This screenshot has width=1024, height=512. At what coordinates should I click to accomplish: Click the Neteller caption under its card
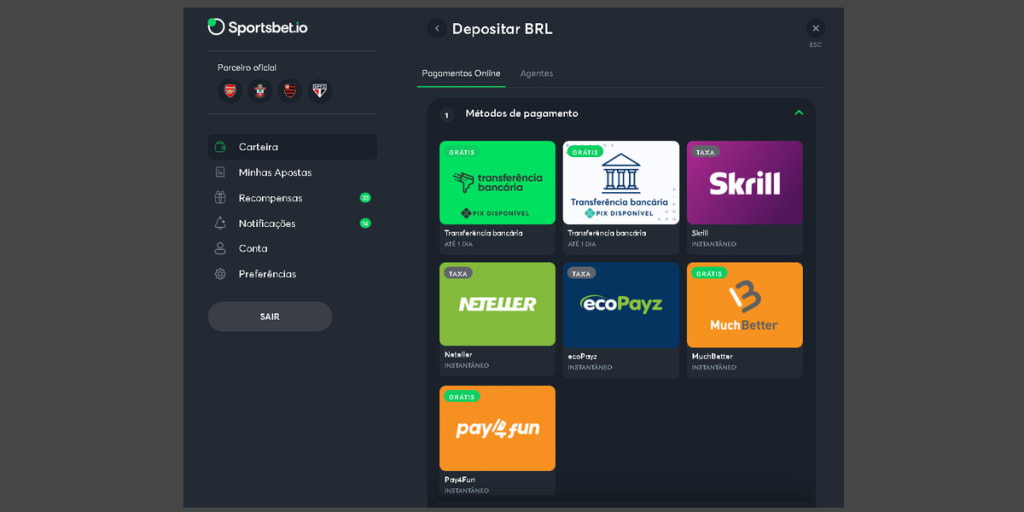click(458, 354)
